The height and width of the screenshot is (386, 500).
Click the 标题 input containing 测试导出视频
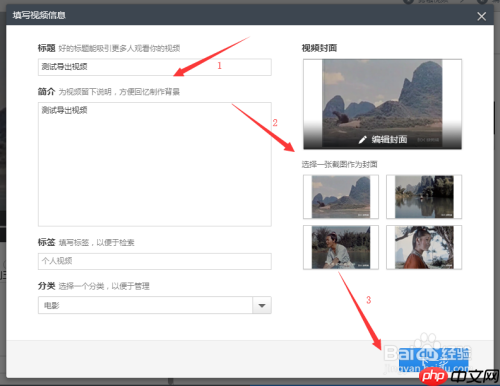tap(155, 67)
